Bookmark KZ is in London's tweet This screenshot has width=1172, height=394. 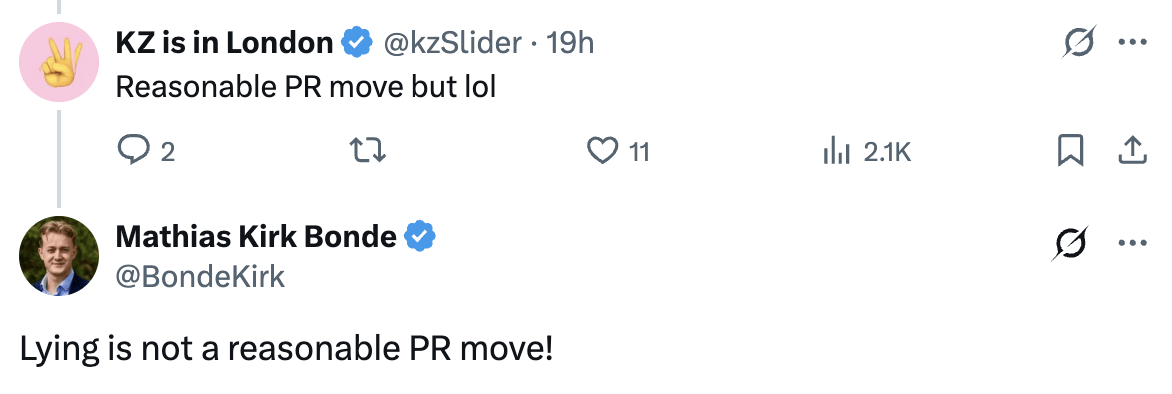pos(1070,152)
